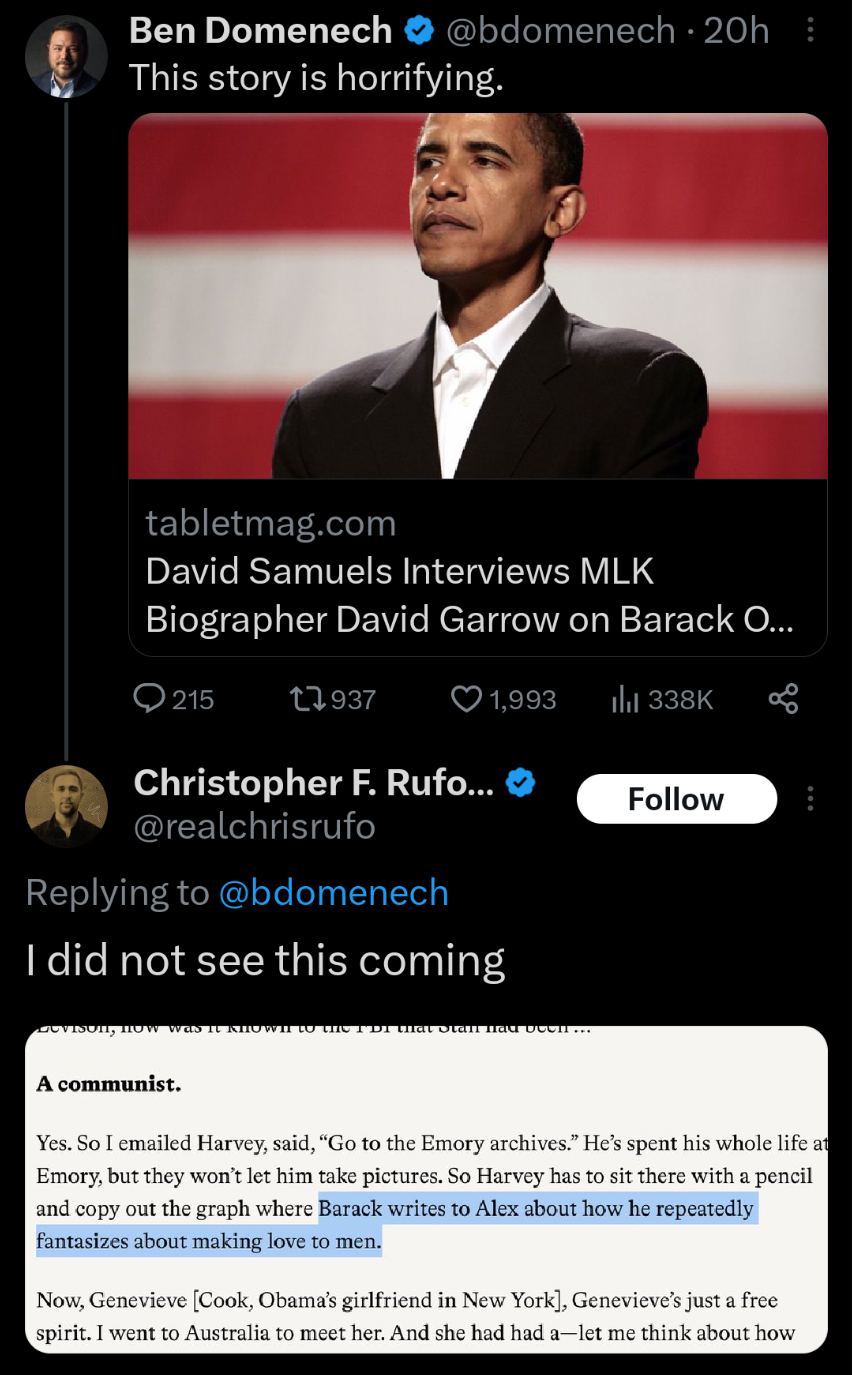Retweet Ben Domenech's post
Viewport: 853px width, 1375px height.
pyautogui.click(x=306, y=699)
